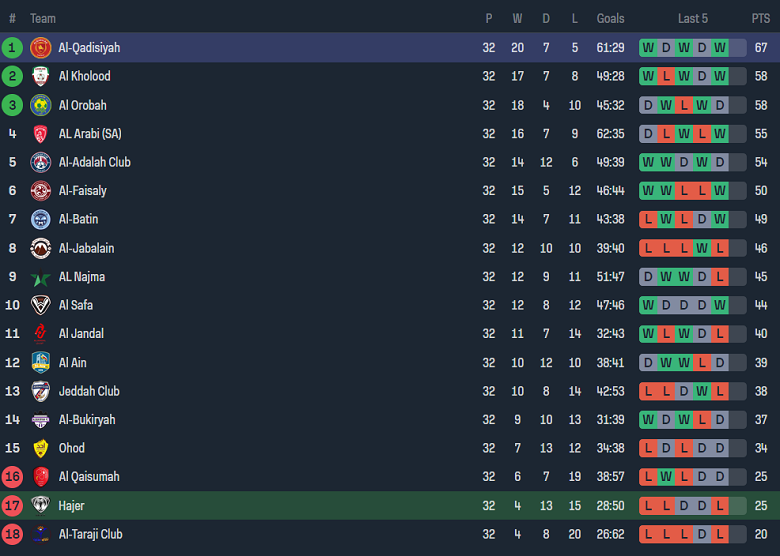Image resolution: width=780 pixels, height=556 pixels.
Task: Sort standings by Goals column header
Action: pos(610,18)
